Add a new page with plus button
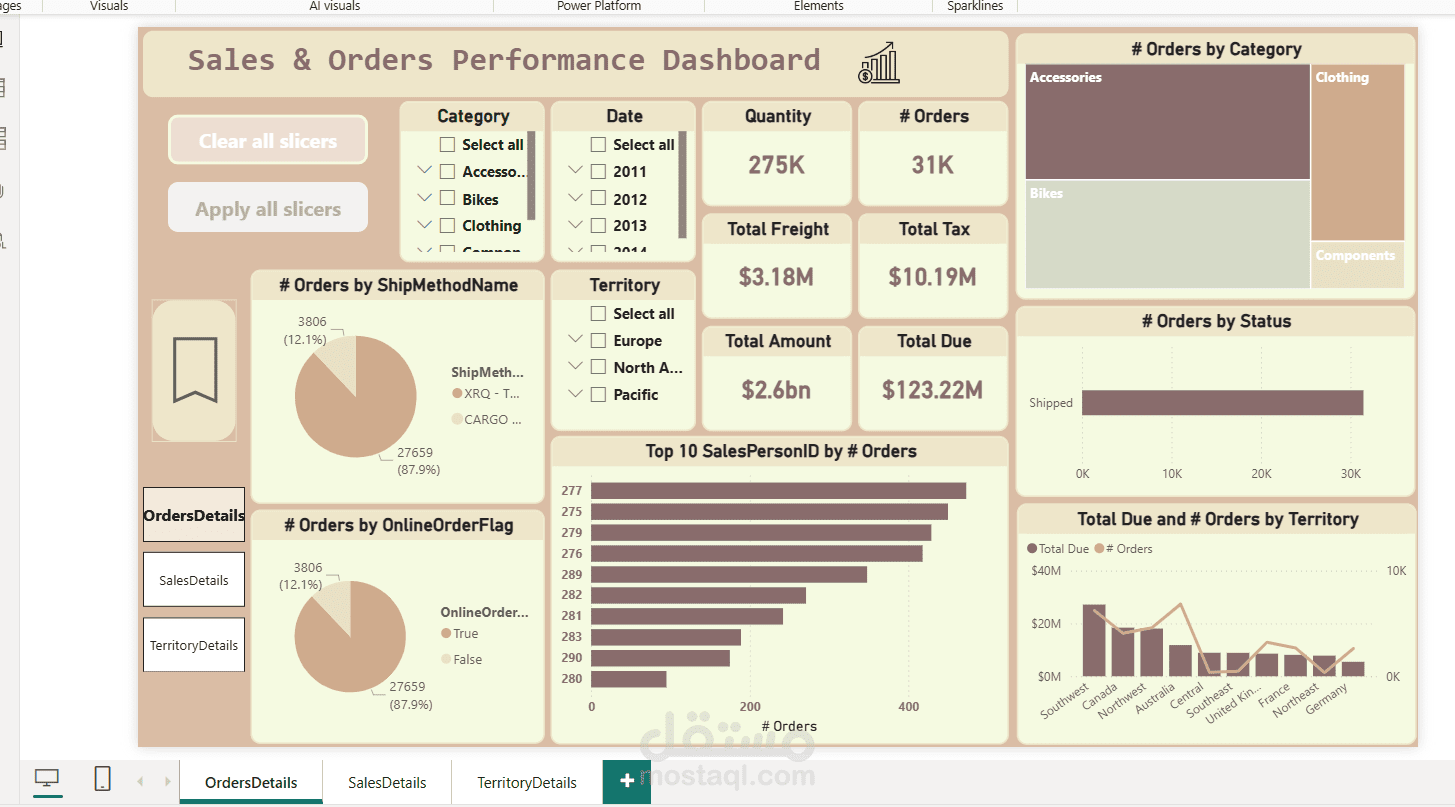 (627, 781)
